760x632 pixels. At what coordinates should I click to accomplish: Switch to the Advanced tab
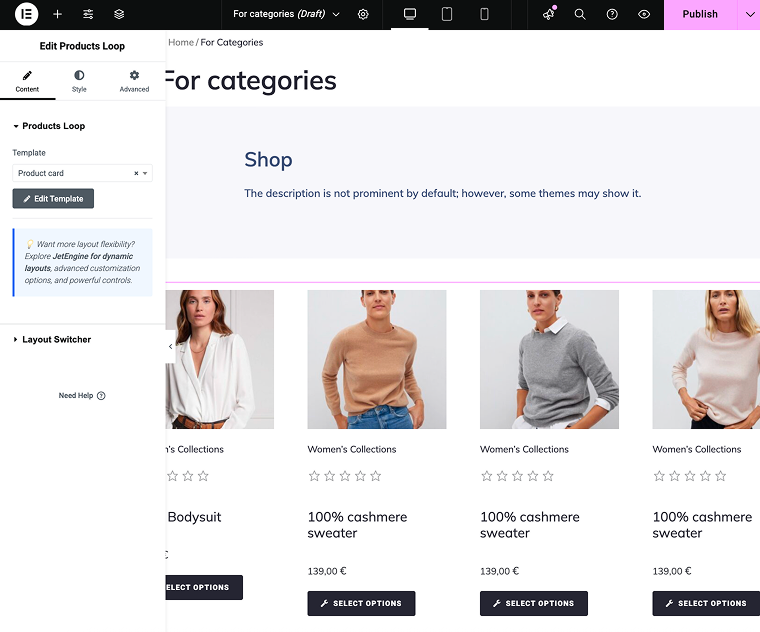(134, 81)
